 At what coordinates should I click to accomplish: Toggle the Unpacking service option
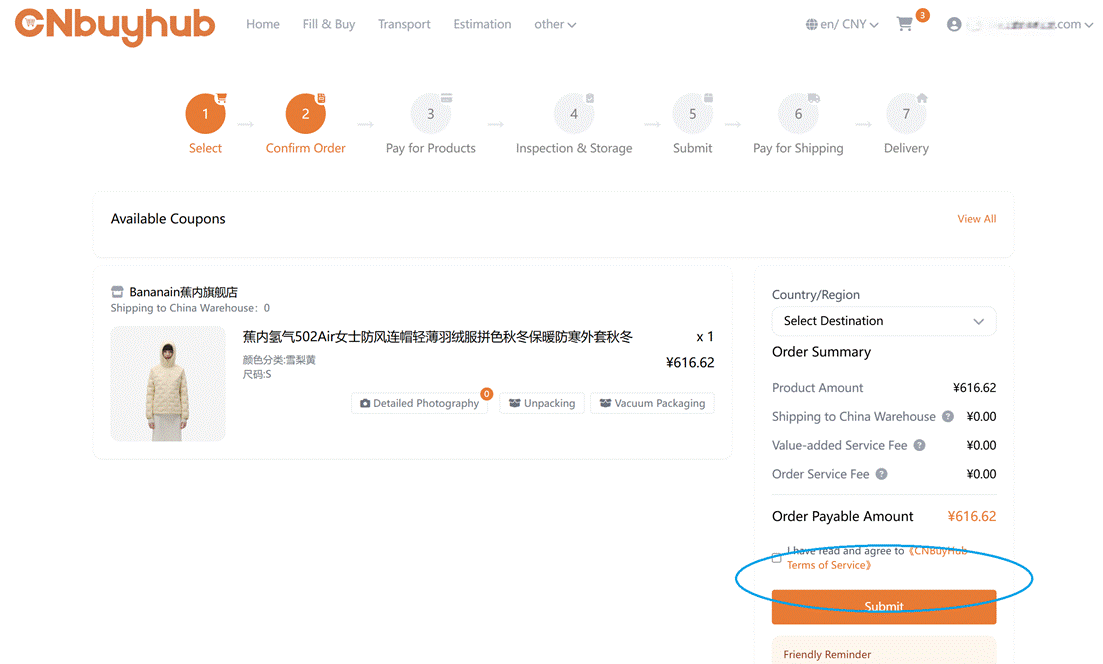(x=542, y=403)
